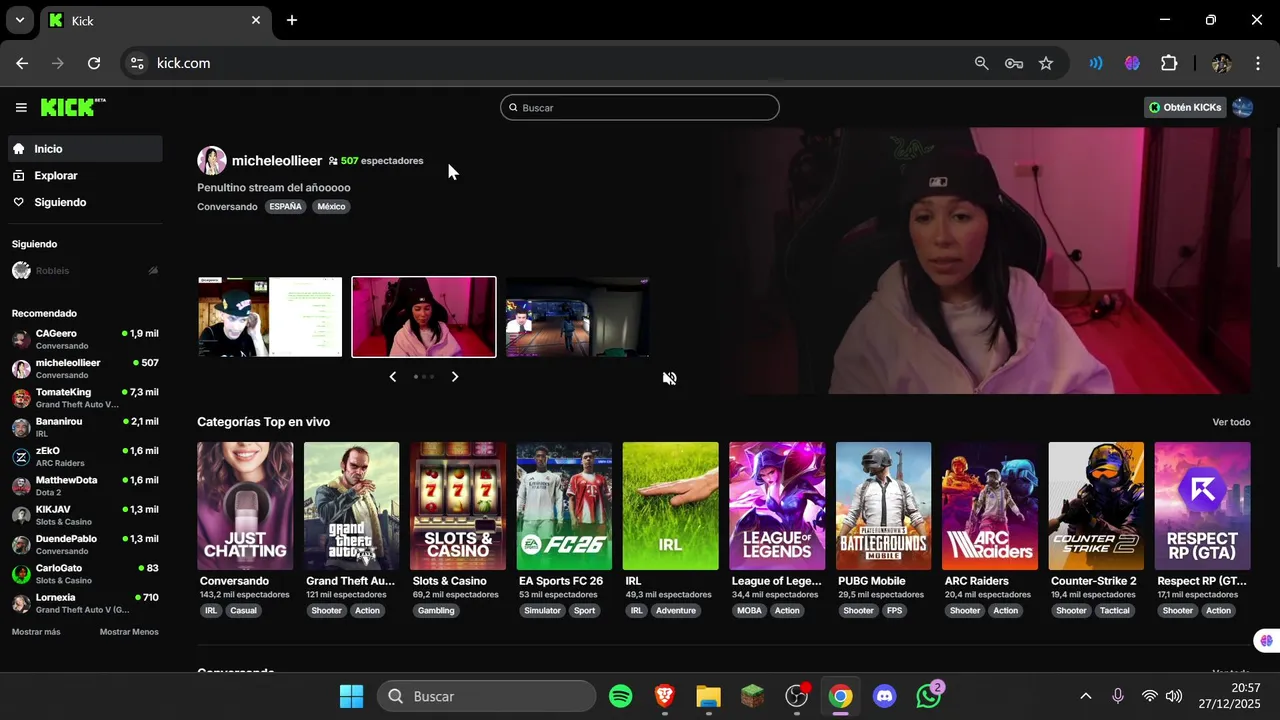Show hidden tray icons chevron

click(1086, 696)
